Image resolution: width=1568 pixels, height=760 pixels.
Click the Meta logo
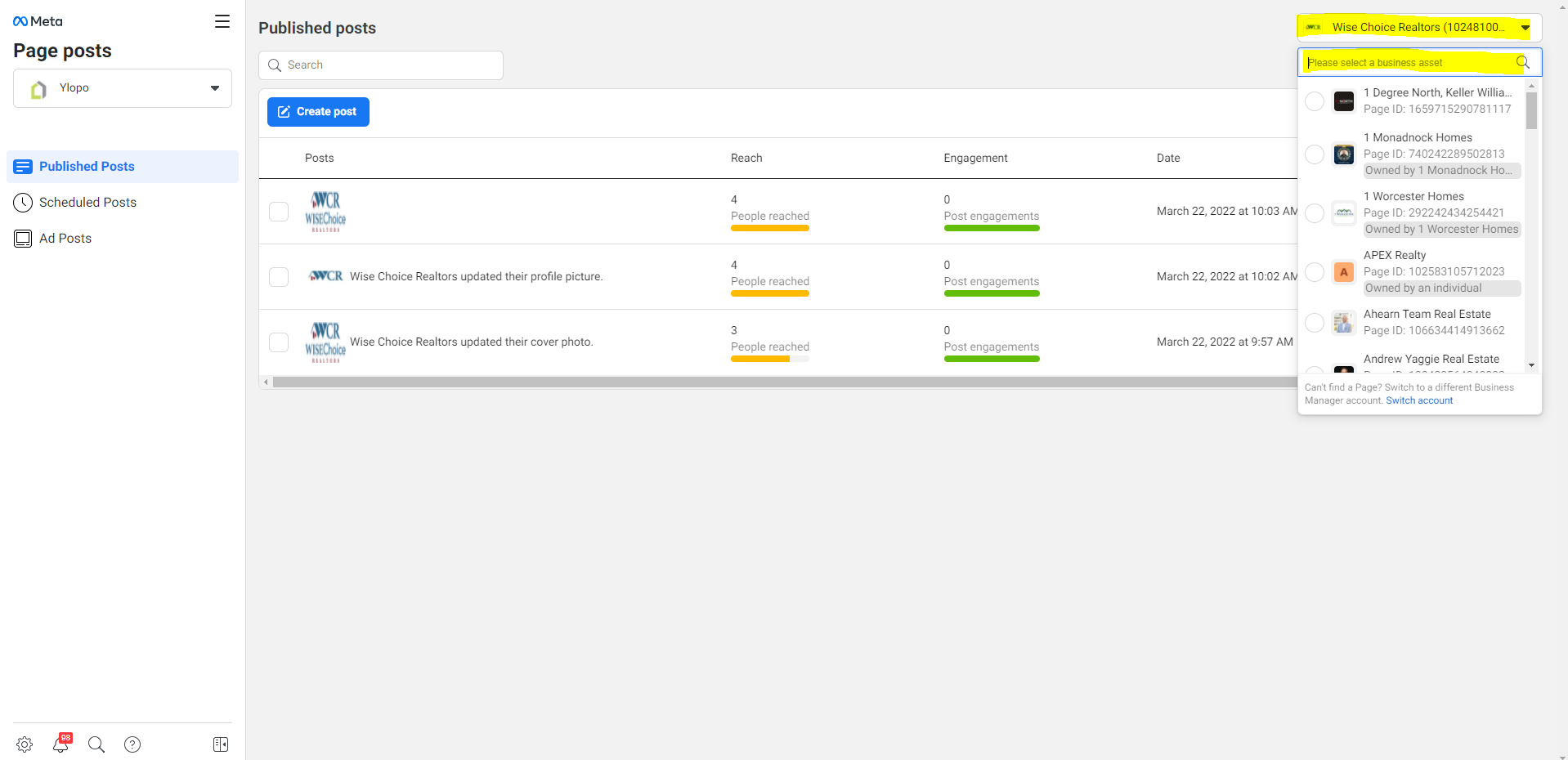[x=38, y=21]
